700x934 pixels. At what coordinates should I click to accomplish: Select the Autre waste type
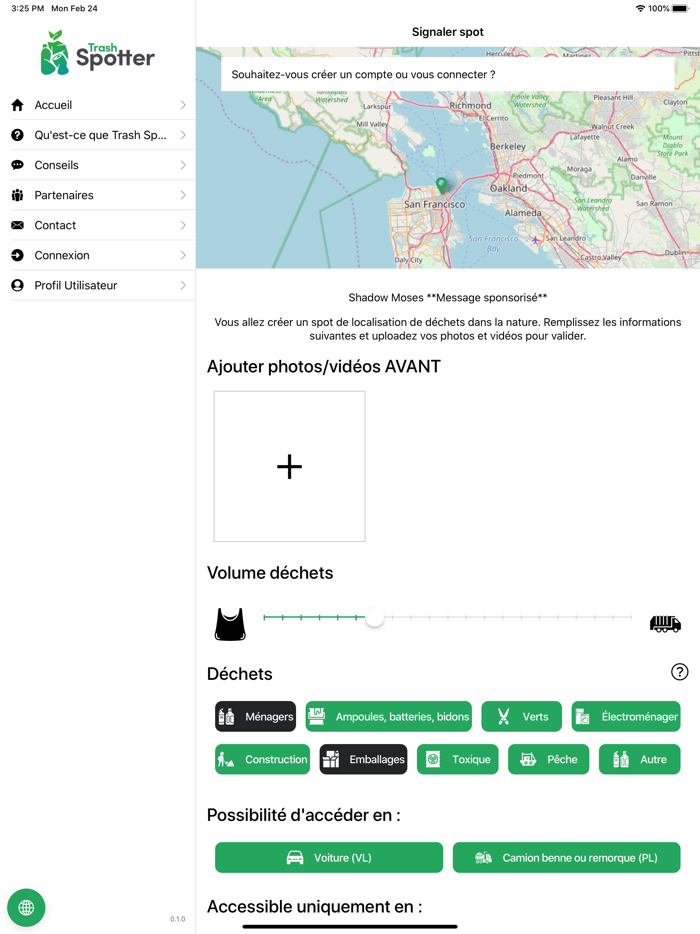[639, 759]
